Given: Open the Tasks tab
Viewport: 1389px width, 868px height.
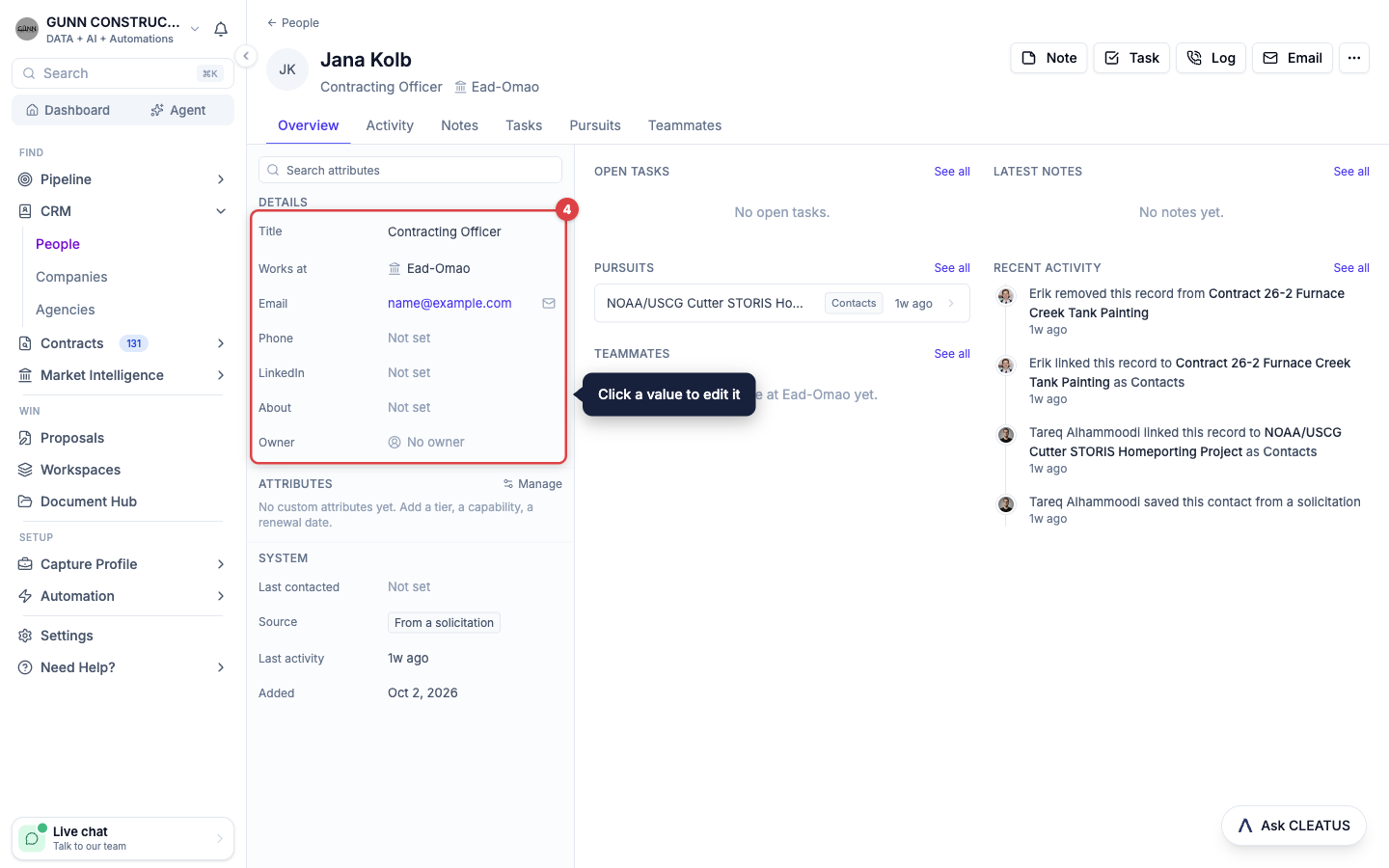Looking at the screenshot, I should tap(524, 125).
